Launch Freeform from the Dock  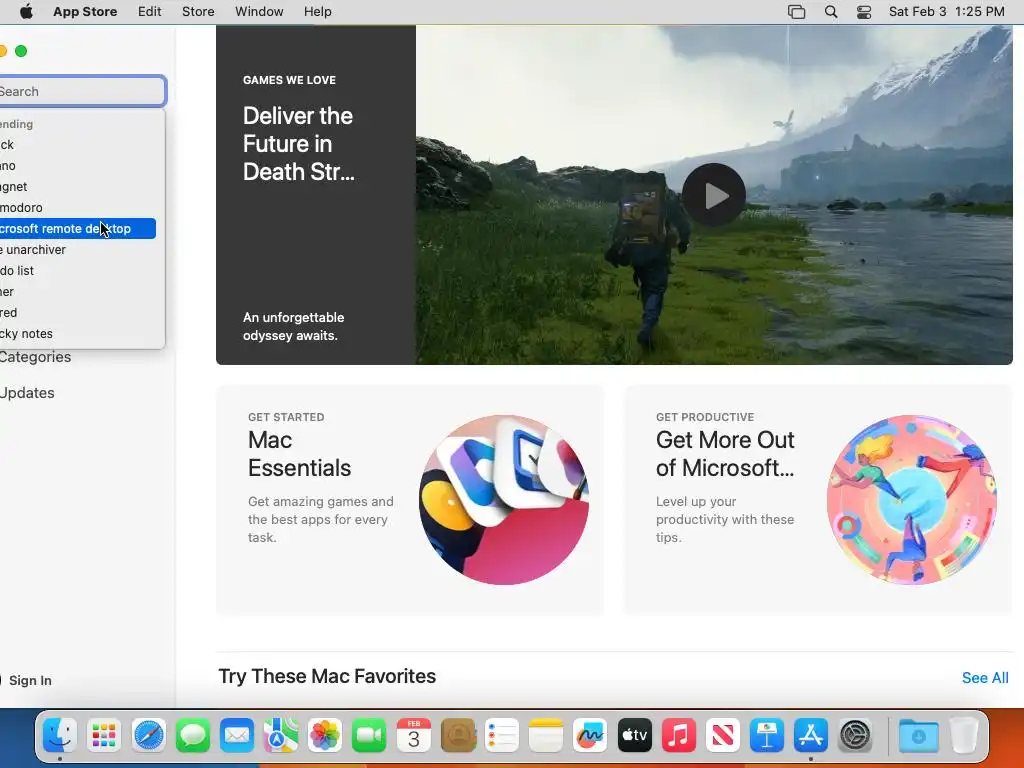(590, 736)
